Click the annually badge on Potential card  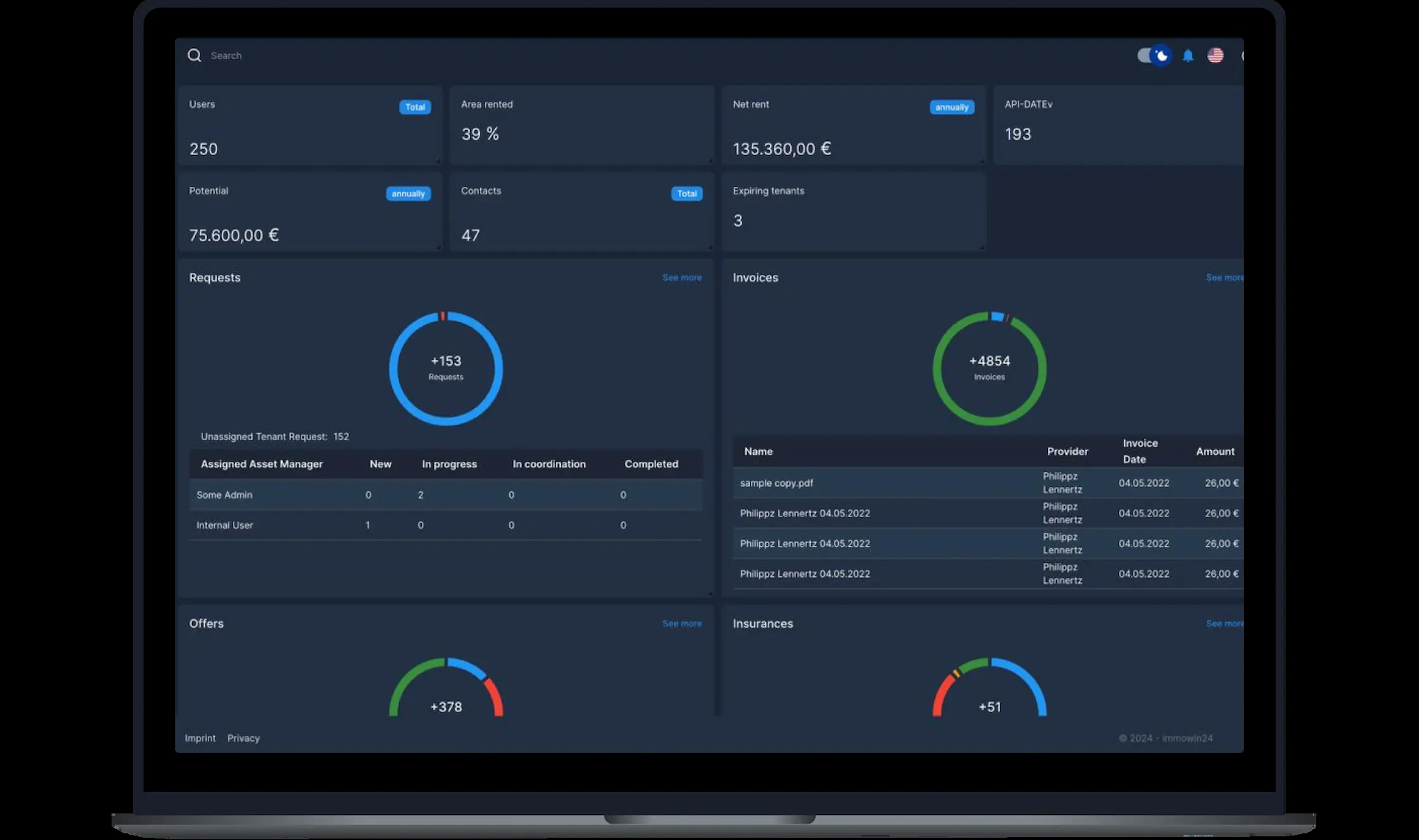pos(408,194)
